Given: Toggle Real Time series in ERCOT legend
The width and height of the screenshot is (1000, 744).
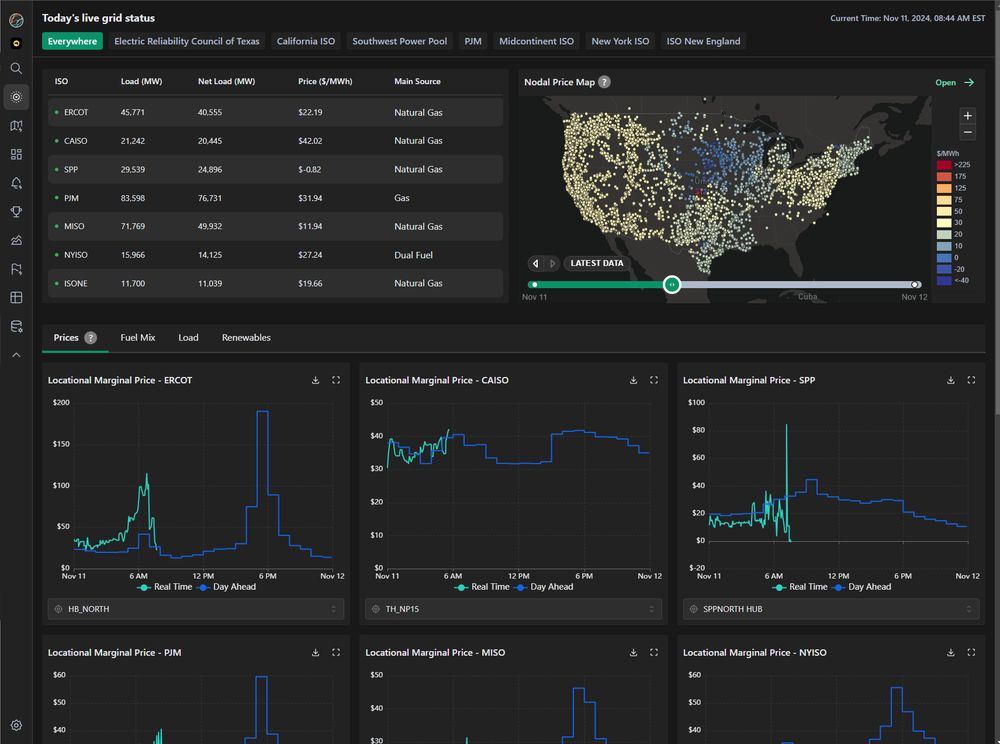Looking at the screenshot, I should pyautogui.click(x=165, y=587).
